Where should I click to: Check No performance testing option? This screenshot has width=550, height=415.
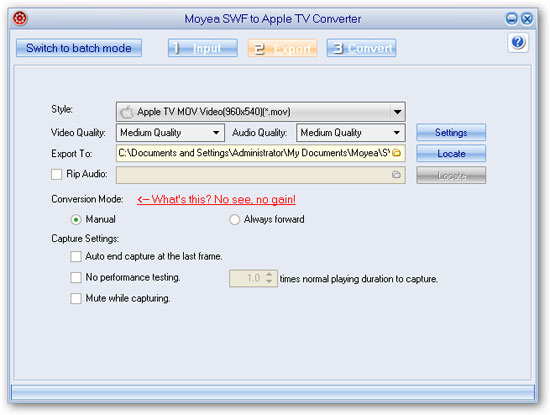(x=76, y=277)
